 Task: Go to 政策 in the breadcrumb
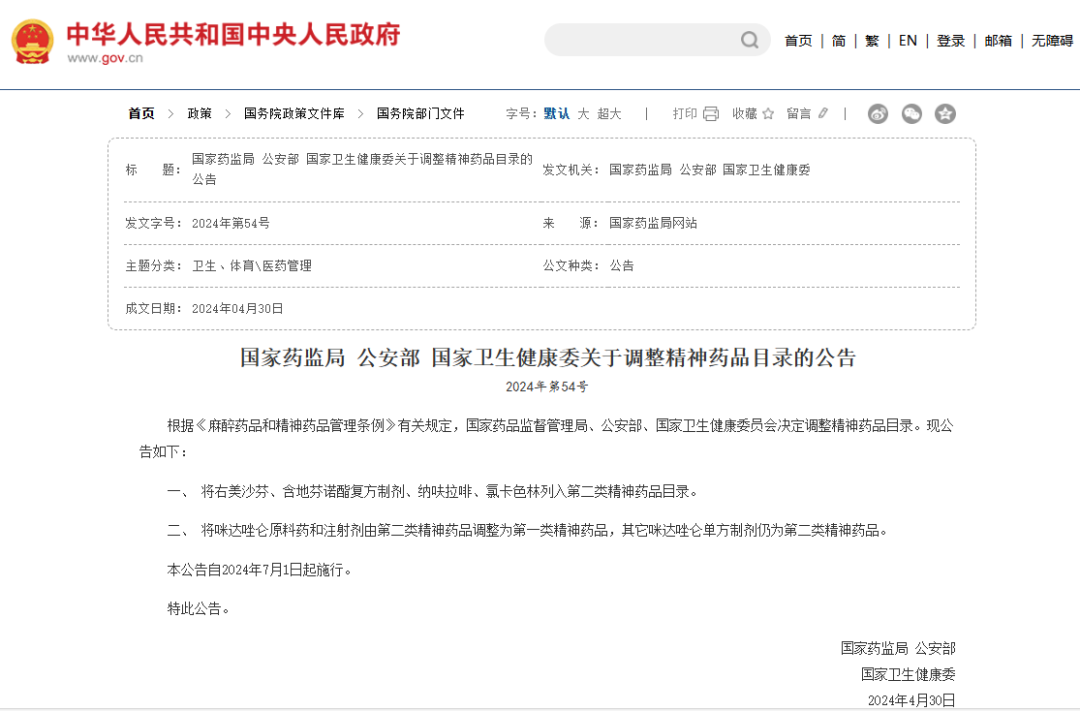click(x=200, y=114)
